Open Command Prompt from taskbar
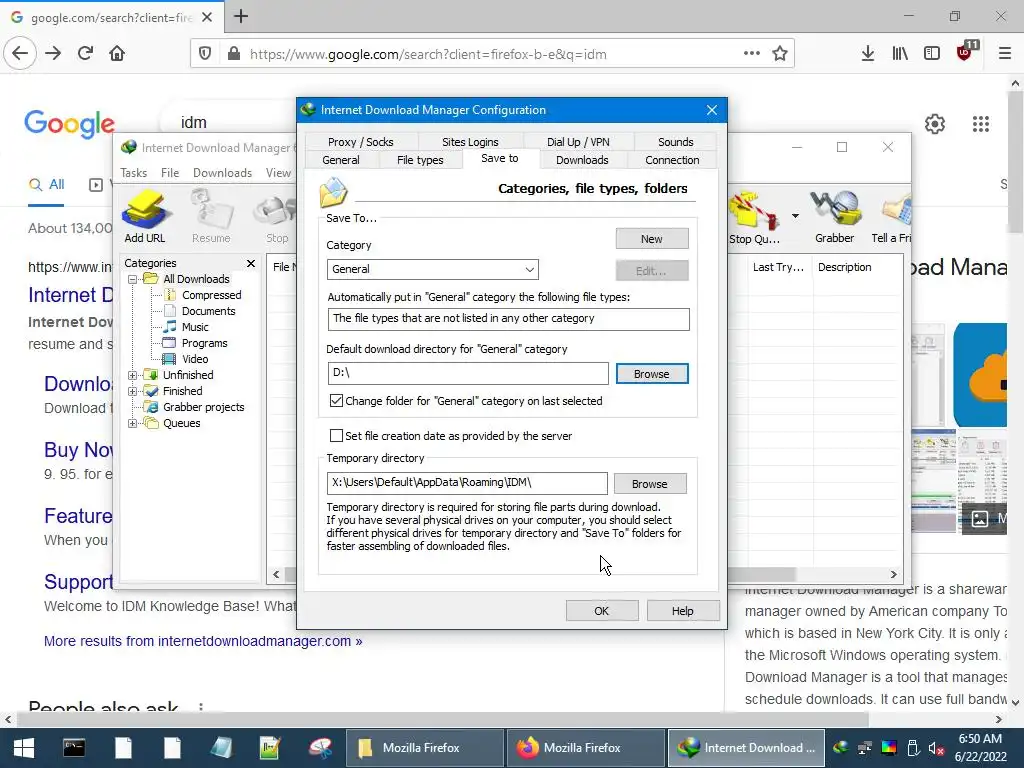This screenshot has width=1024, height=768. (x=74, y=748)
